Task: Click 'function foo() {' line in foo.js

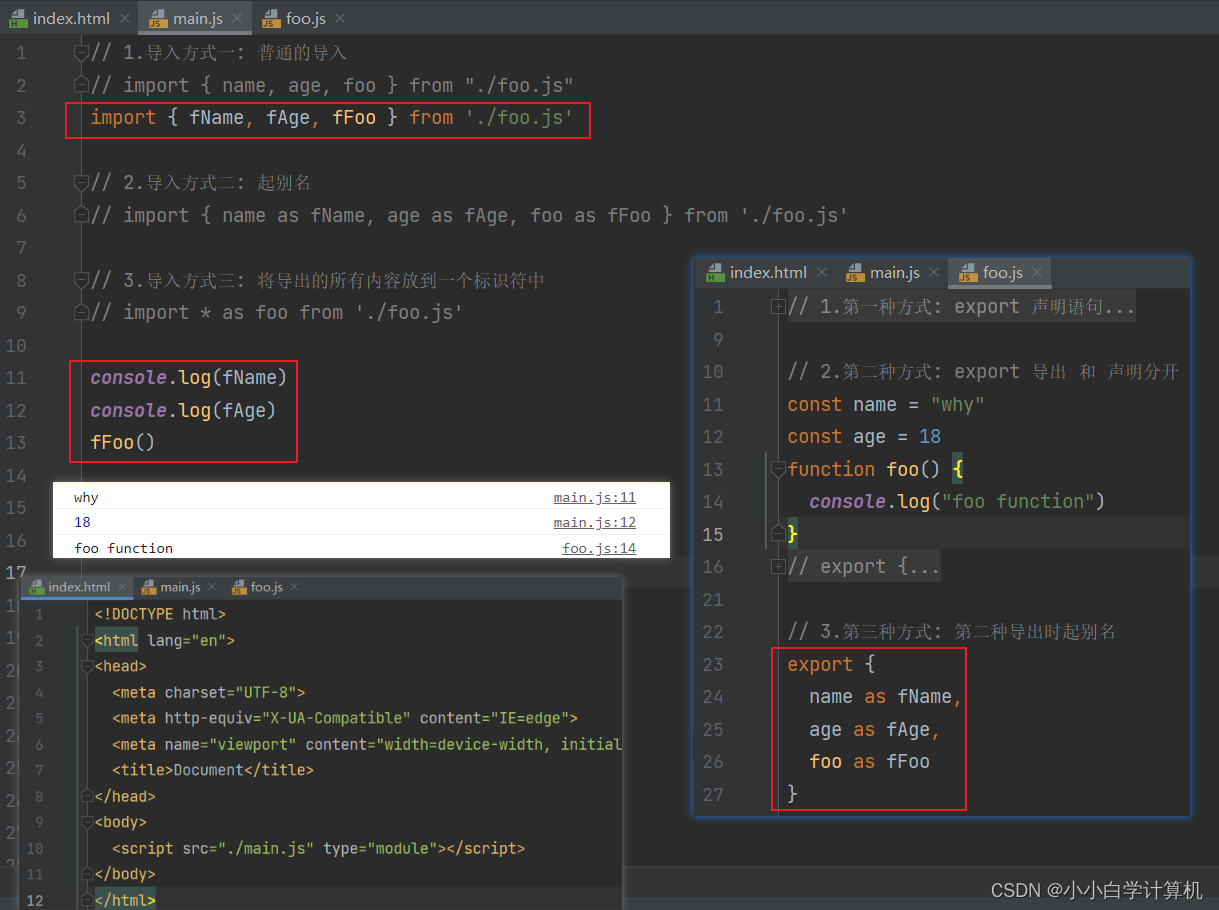Action: click(875, 469)
